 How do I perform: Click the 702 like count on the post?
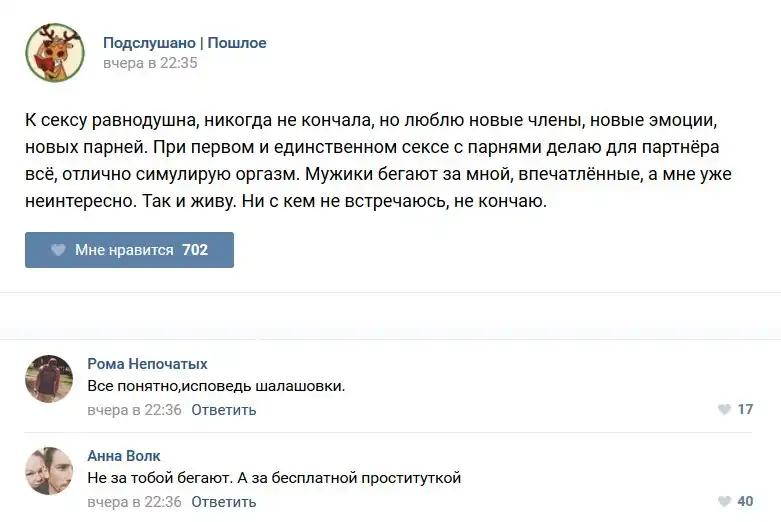point(195,250)
